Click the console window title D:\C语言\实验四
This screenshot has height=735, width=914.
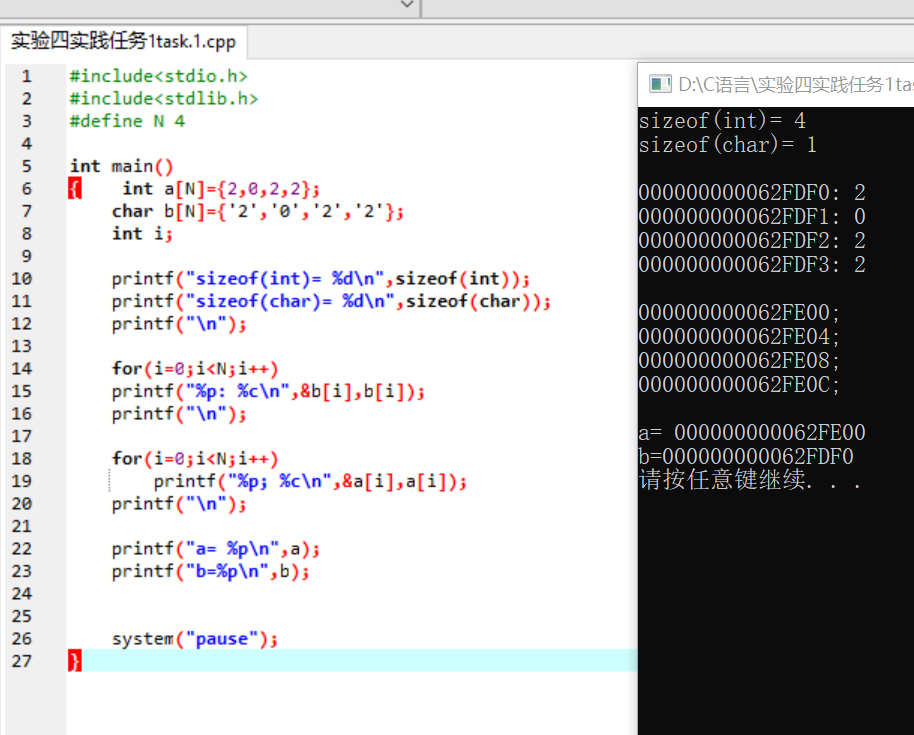pos(795,85)
